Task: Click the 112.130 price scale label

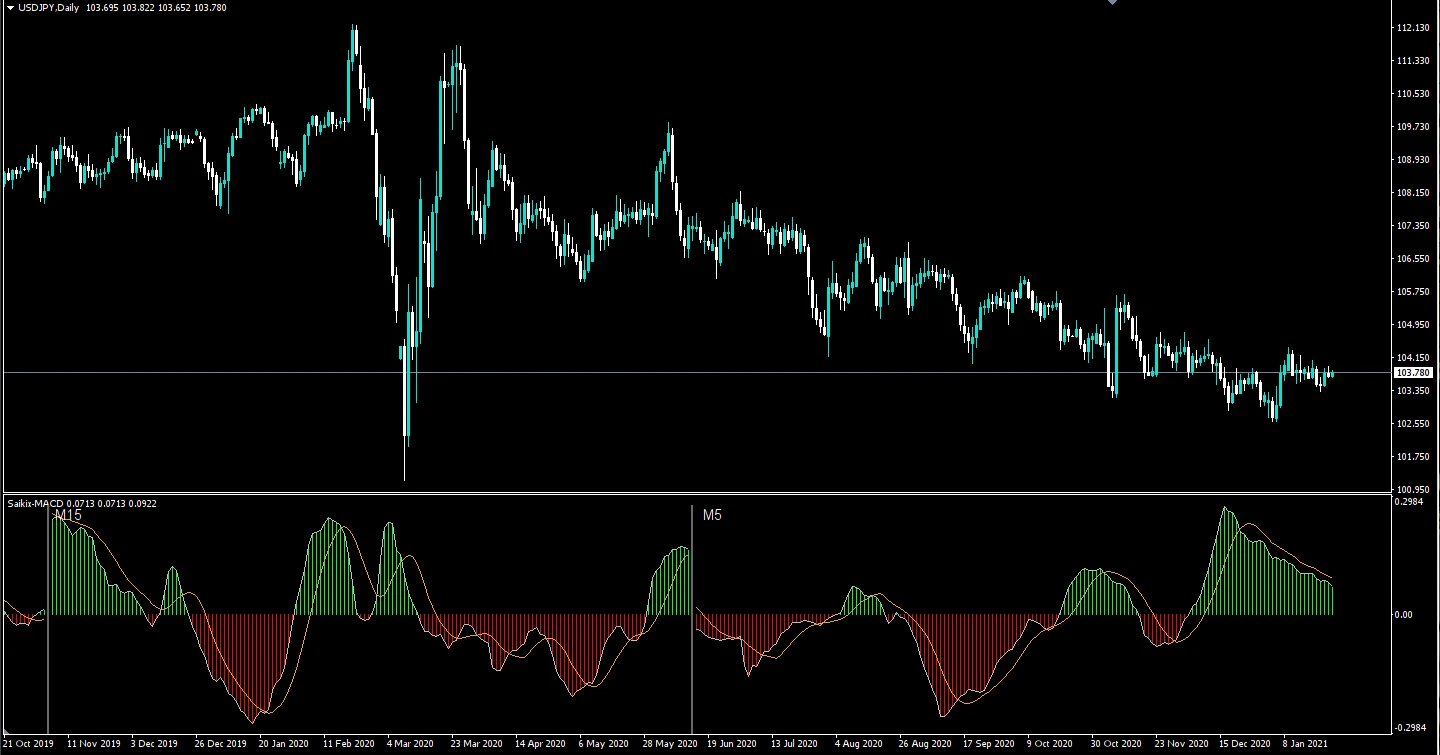Action: pyautogui.click(x=1412, y=27)
